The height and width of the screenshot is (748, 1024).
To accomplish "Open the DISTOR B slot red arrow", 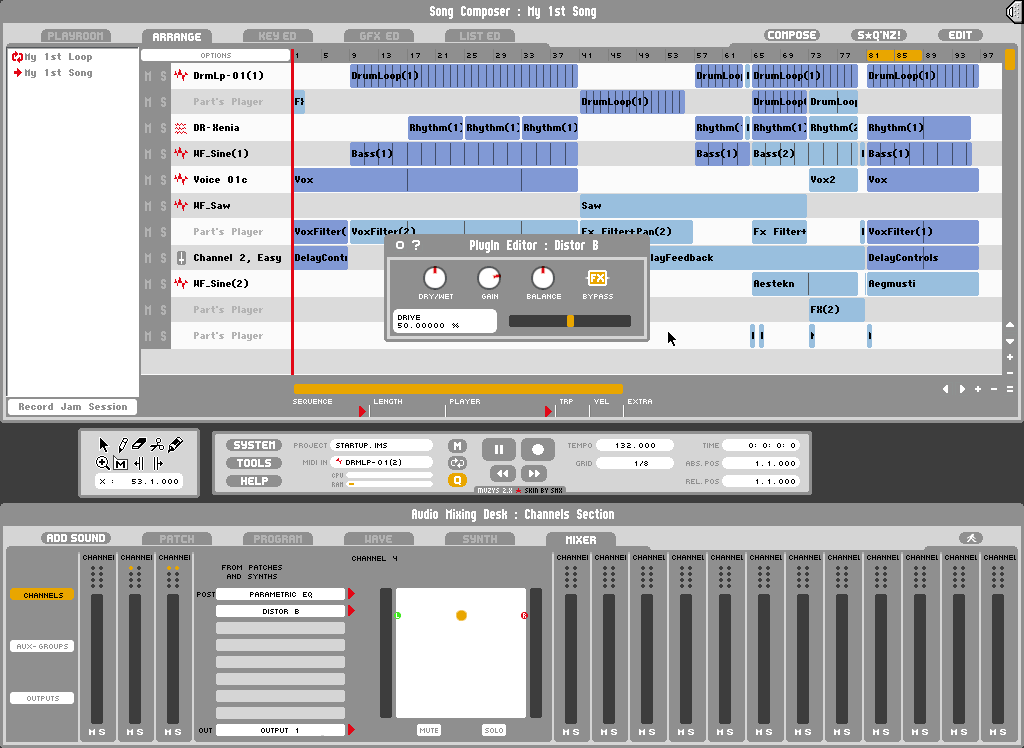I will pyautogui.click(x=351, y=611).
